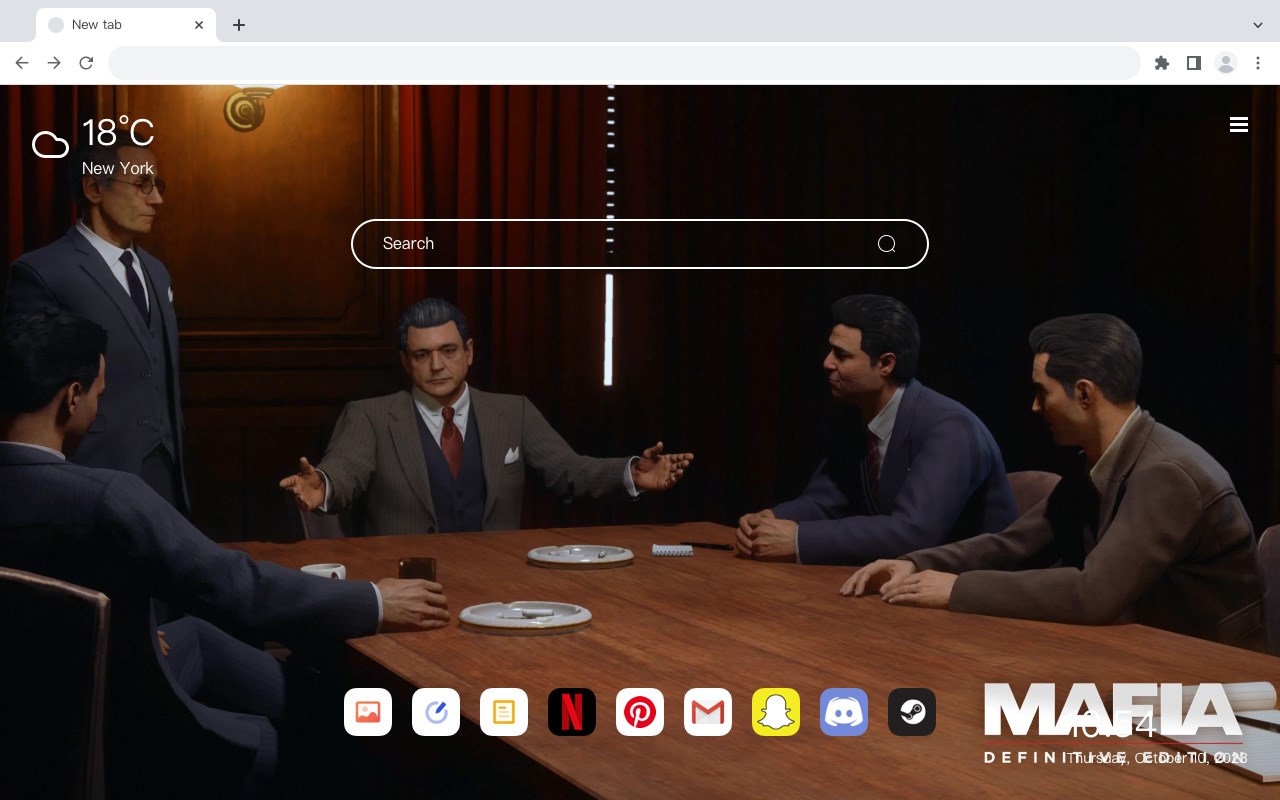
Task: Open the Snapchat shortcut
Action: (x=776, y=712)
